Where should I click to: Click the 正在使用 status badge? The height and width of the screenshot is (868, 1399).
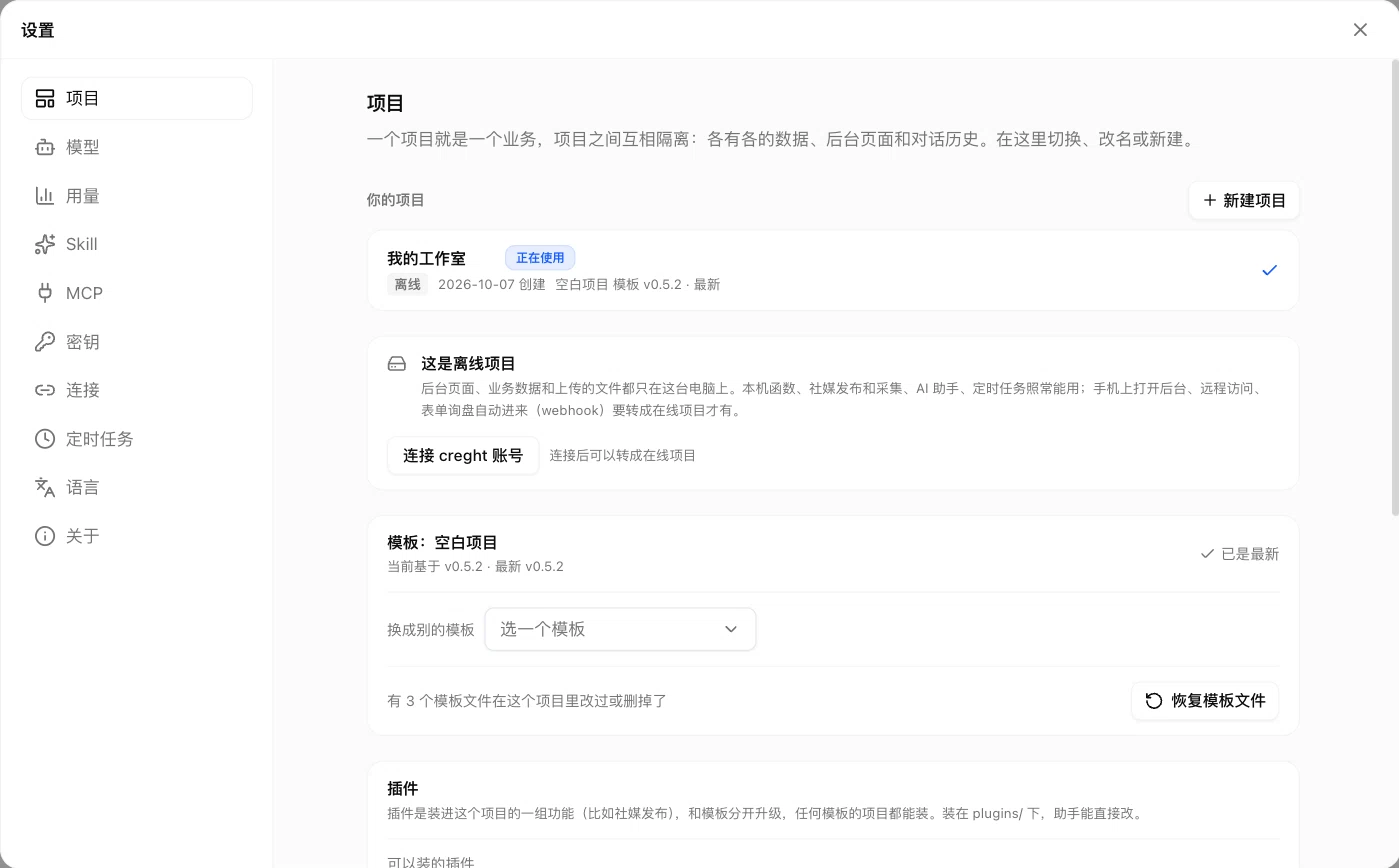[540, 258]
